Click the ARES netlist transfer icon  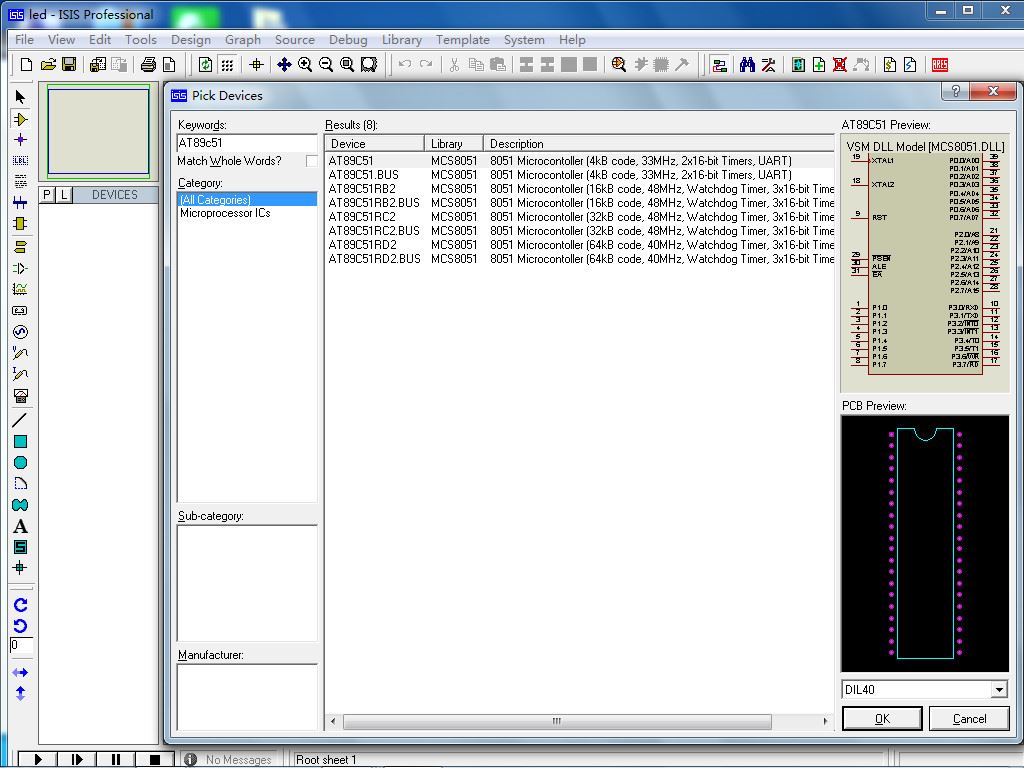pyautogui.click(x=940, y=65)
